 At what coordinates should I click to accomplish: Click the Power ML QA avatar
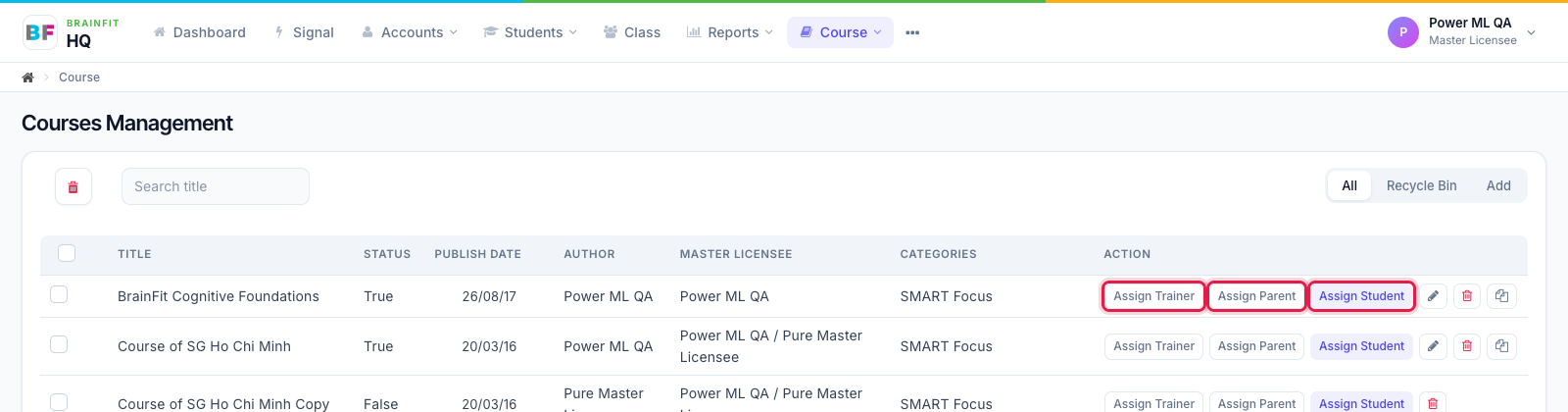point(1403,32)
